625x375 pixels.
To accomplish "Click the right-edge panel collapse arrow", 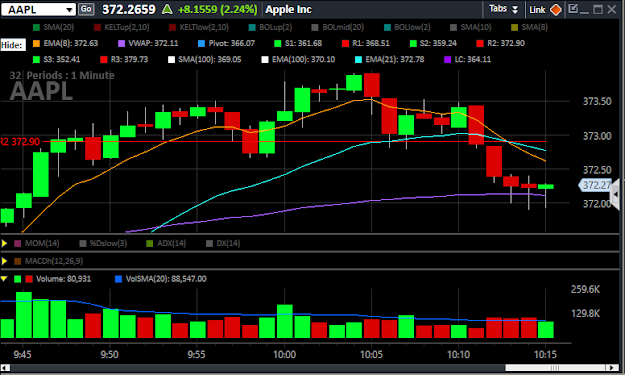I will 616,194.
